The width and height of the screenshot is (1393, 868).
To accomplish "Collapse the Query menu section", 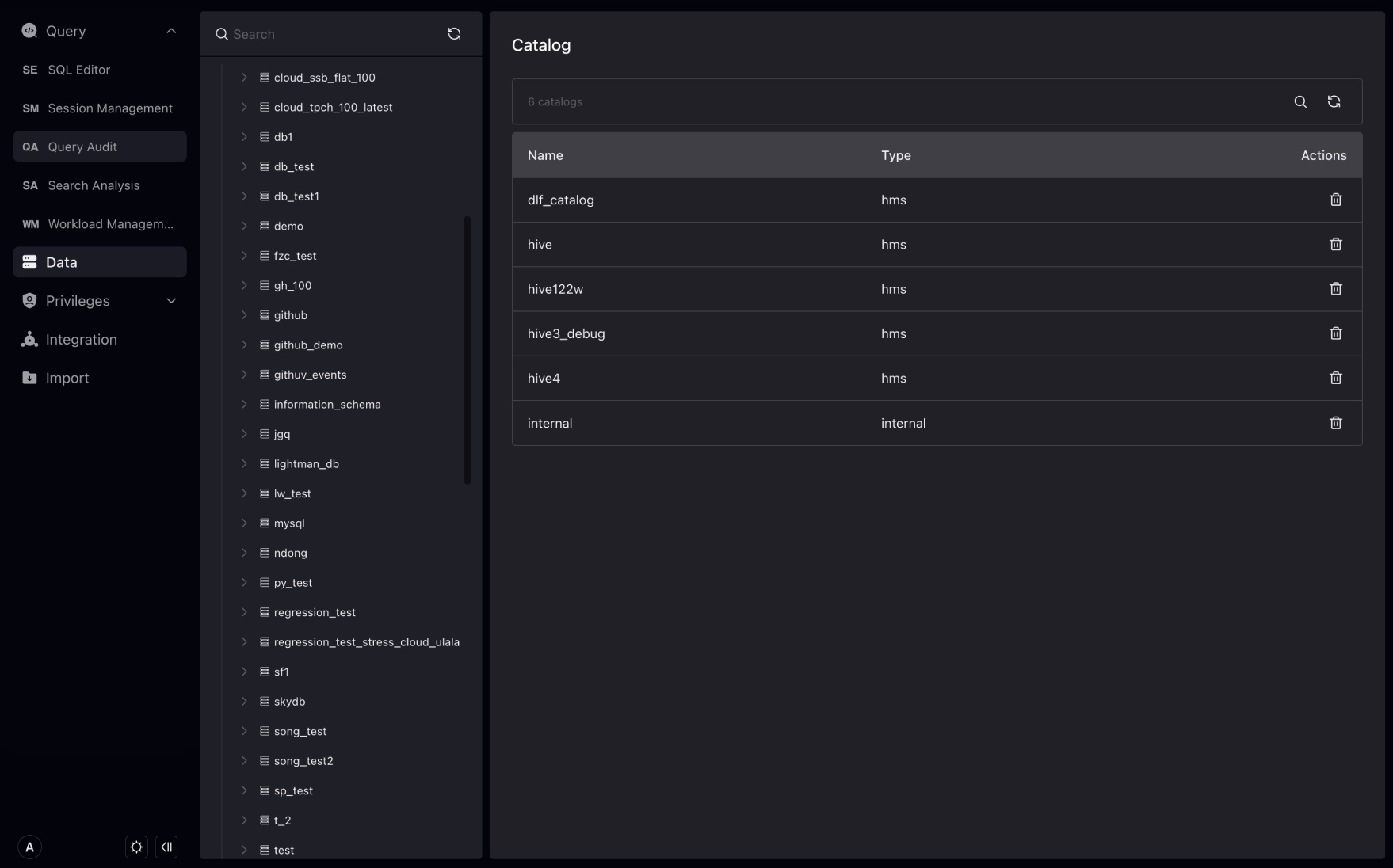I will click(171, 31).
